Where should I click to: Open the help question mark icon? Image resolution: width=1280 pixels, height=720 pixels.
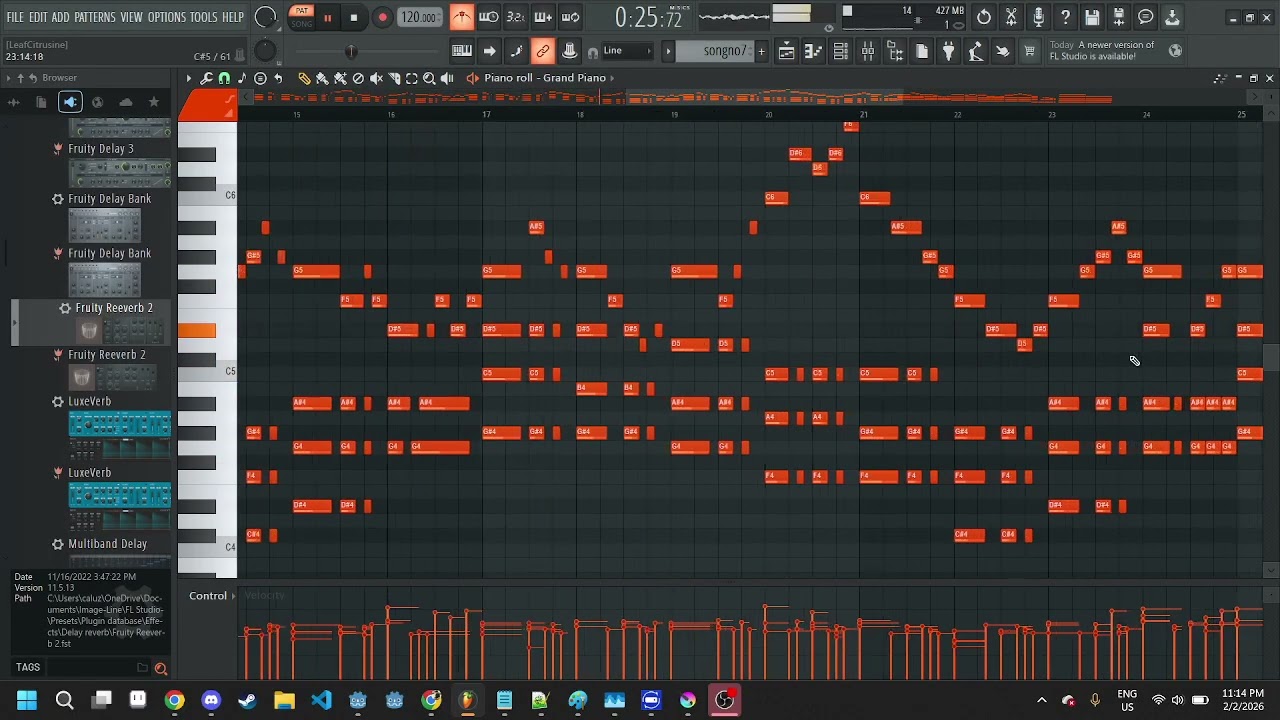(1065, 17)
